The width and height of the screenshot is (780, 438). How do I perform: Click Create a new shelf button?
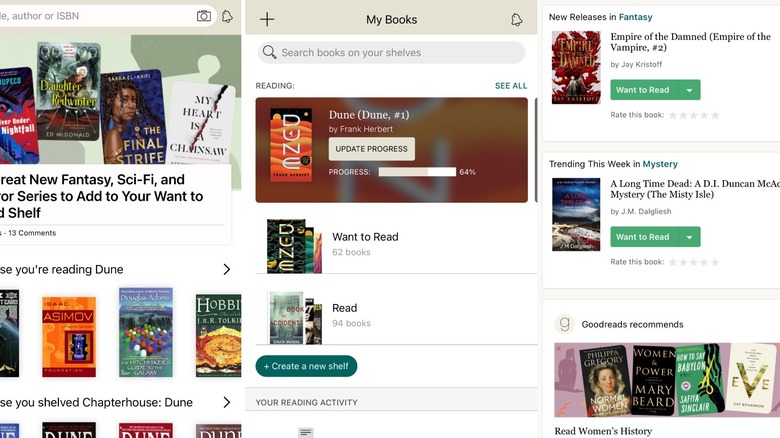click(306, 366)
